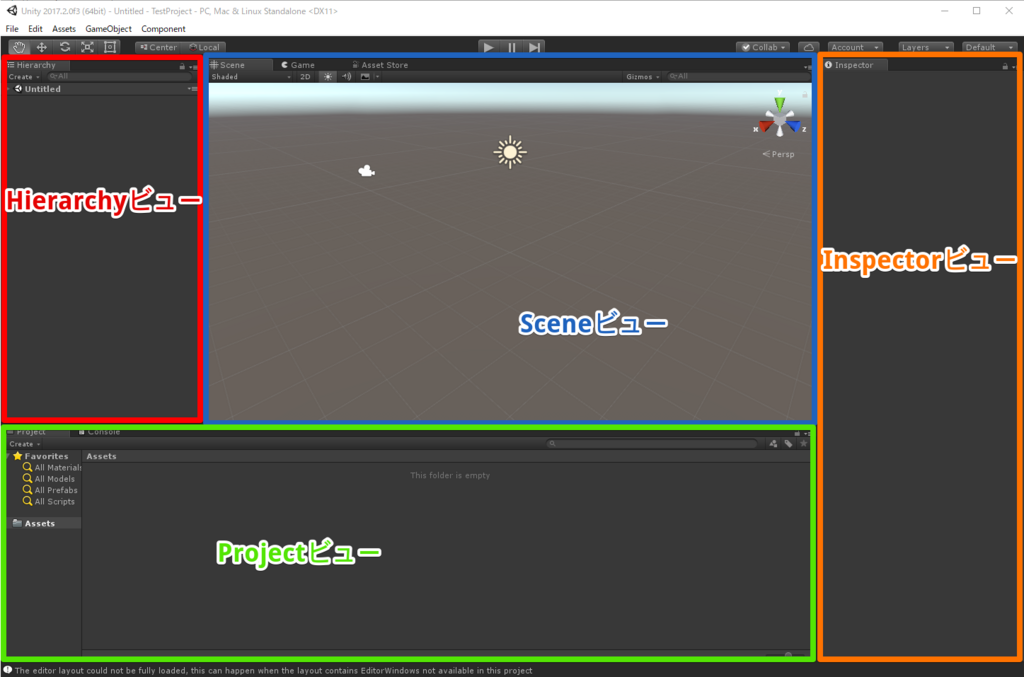Open the GameObject menu

click(x=108, y=29)
